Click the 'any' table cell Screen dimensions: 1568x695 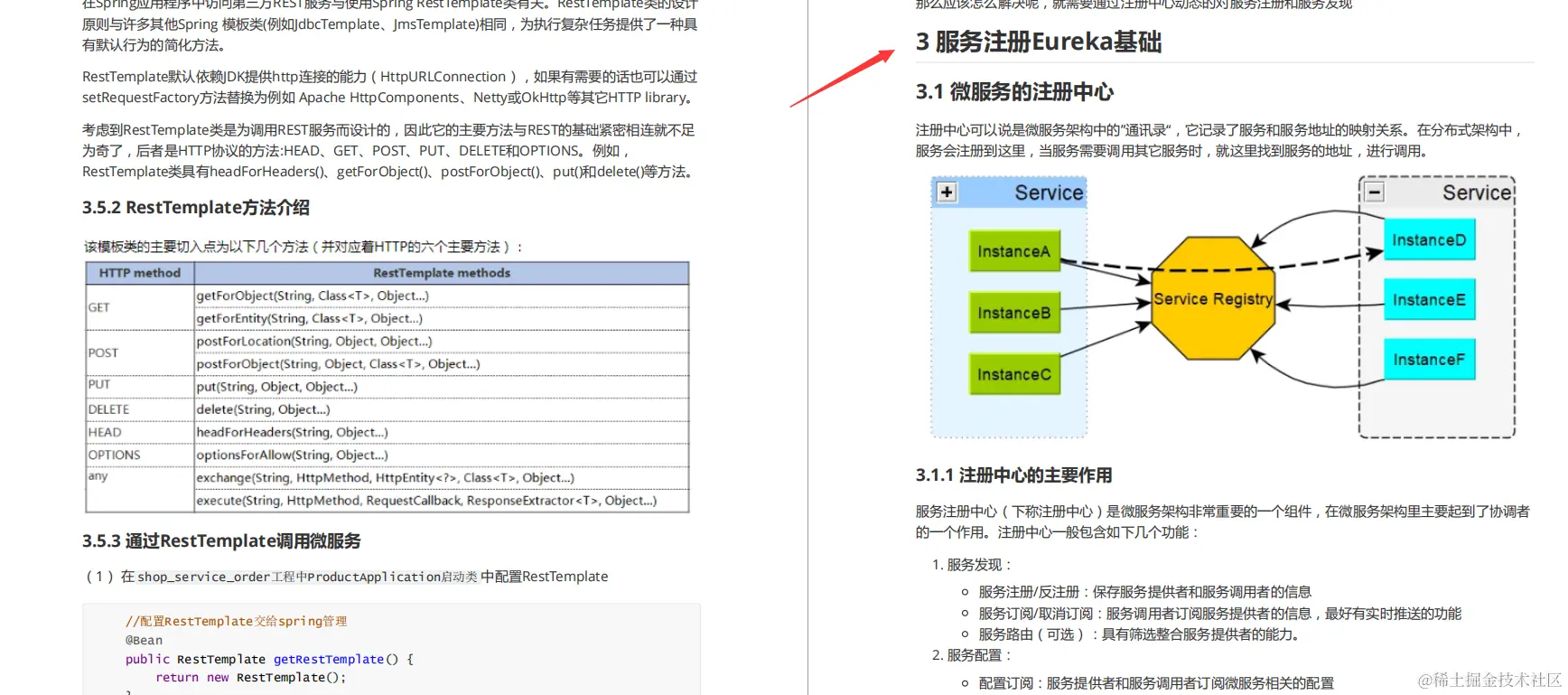click(x=140, y=489)
